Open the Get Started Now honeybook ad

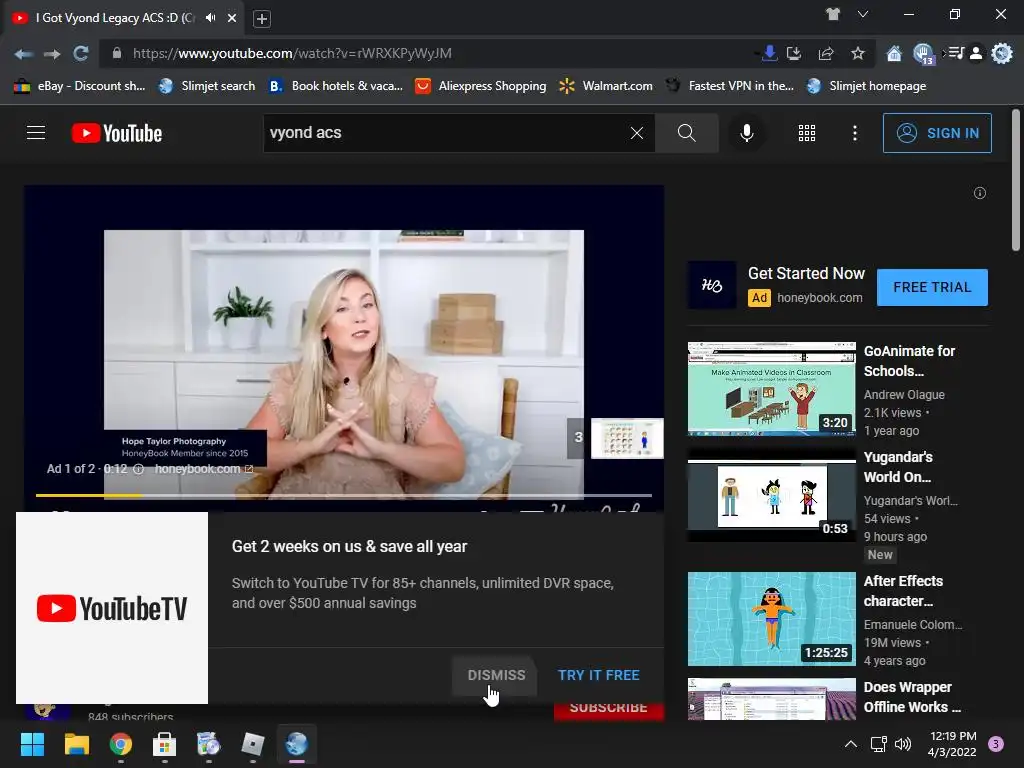pyautogui.click(x=806, y=274)
